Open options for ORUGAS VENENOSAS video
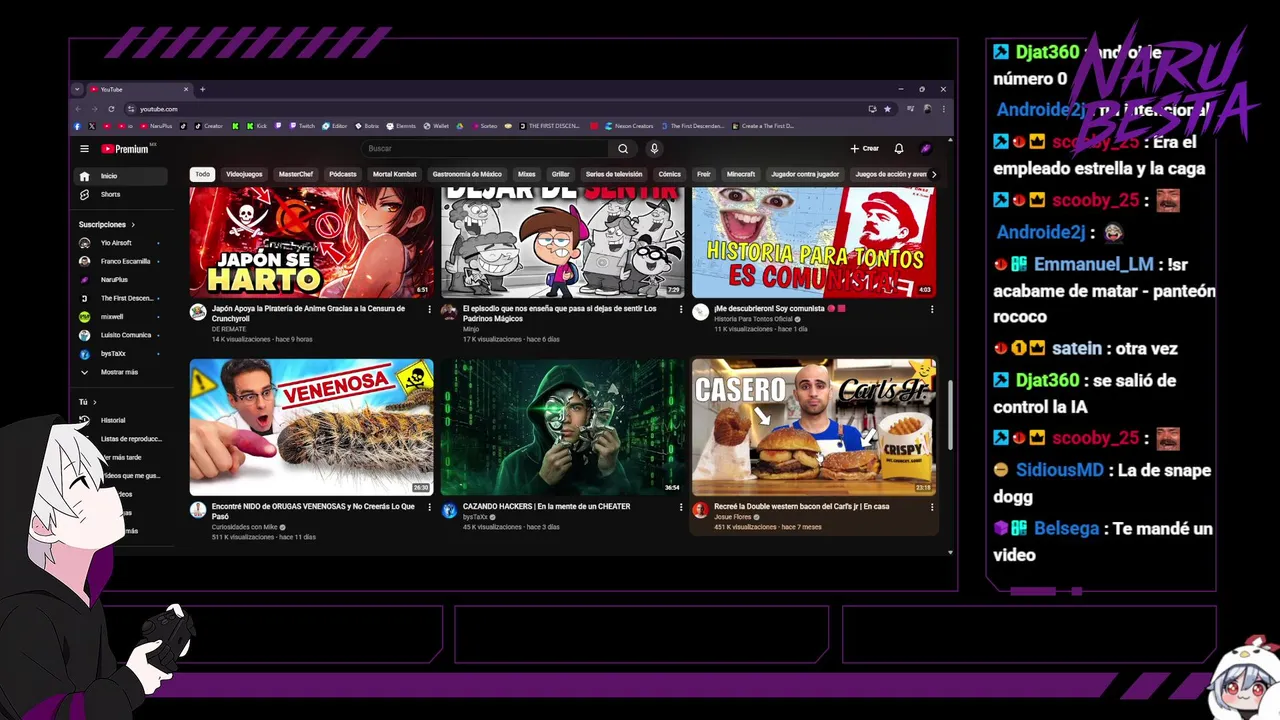 coord(430,508)
